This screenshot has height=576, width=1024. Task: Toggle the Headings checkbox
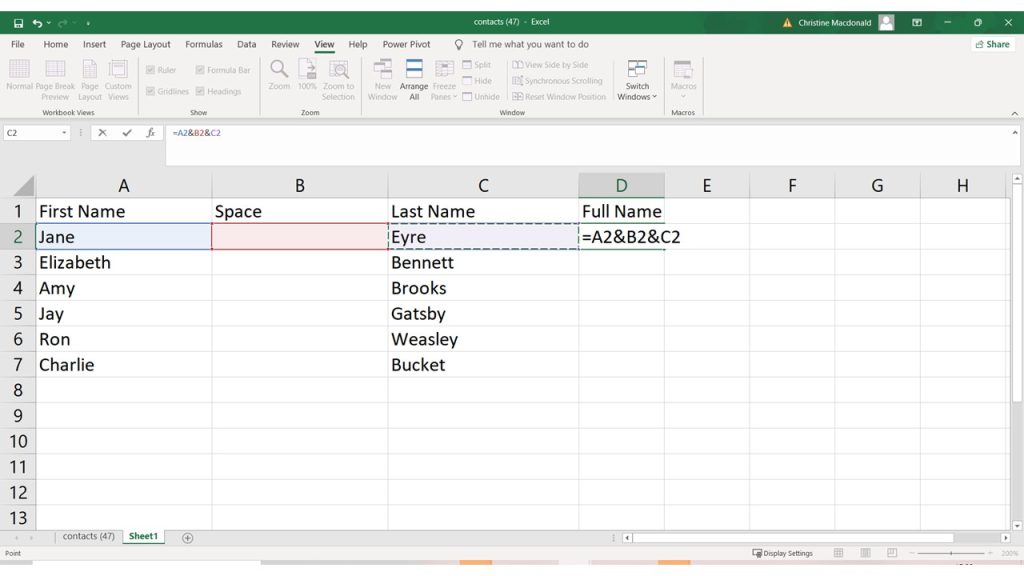tap(200, 91)
